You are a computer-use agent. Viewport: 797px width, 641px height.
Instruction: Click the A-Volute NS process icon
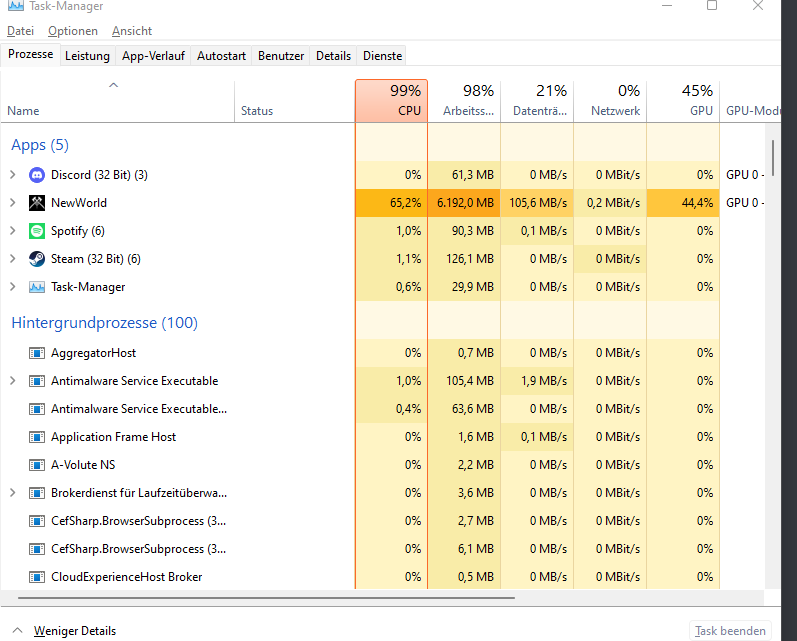[37, 465]
